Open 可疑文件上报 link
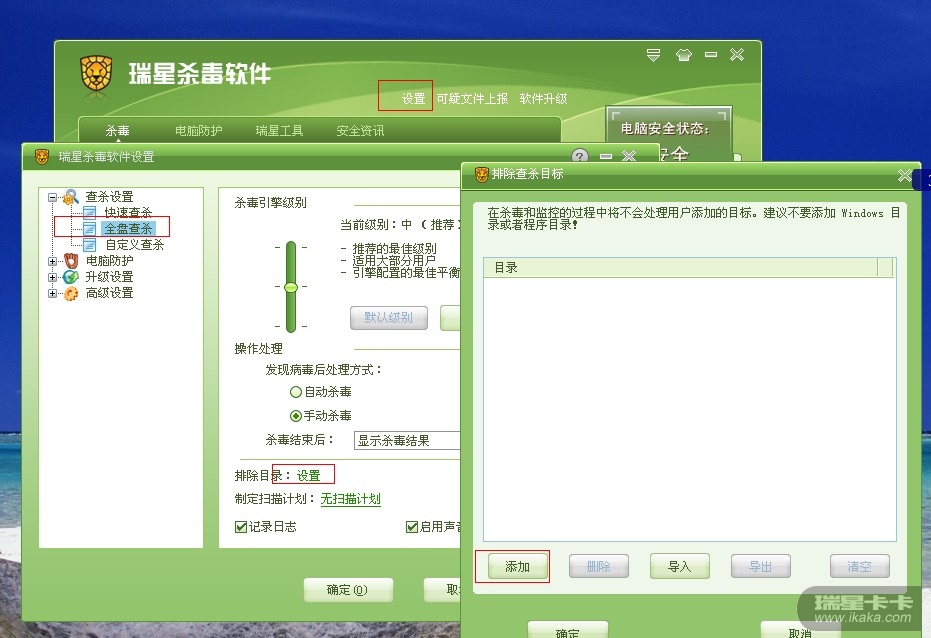The width and height of the screenshot is (931, 638). (x=472, y=99)
